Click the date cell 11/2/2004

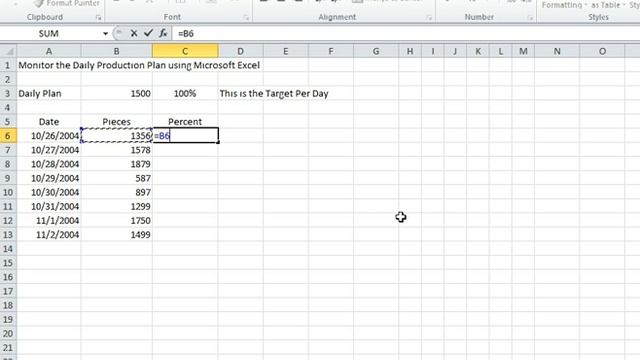[49, 235]
